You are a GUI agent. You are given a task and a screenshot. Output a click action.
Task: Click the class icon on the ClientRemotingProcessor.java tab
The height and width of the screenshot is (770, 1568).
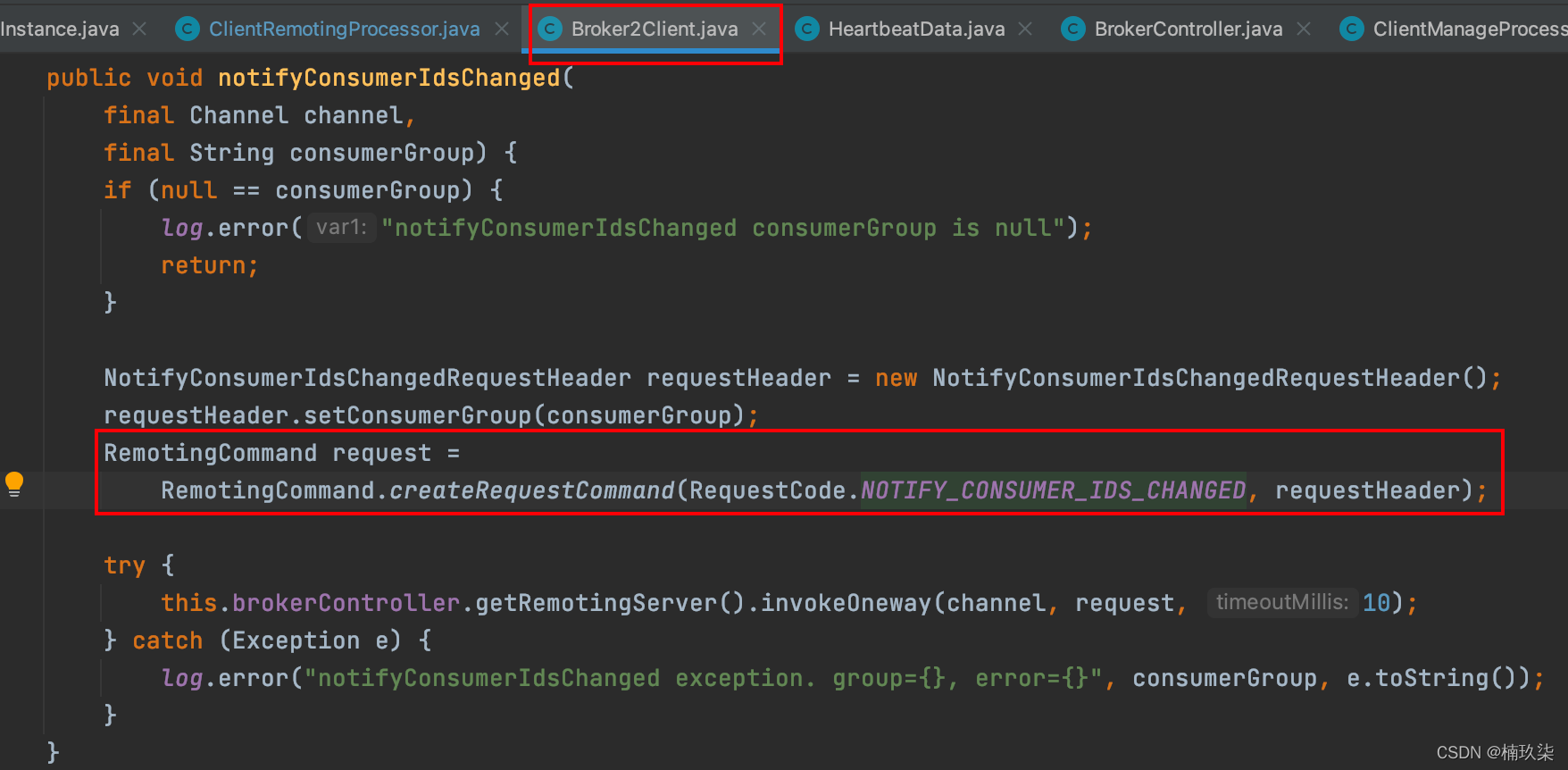pyautogui.click(x=188, y=29)
